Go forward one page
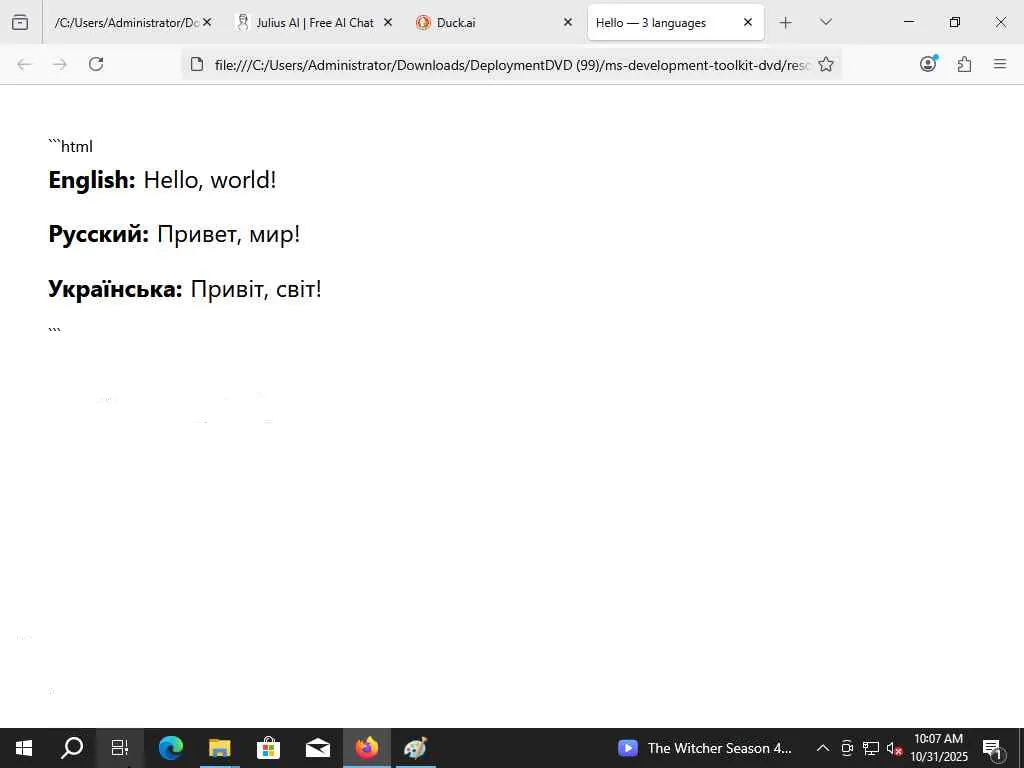This screenshot has height=768, width=1024. pos(60,64)
